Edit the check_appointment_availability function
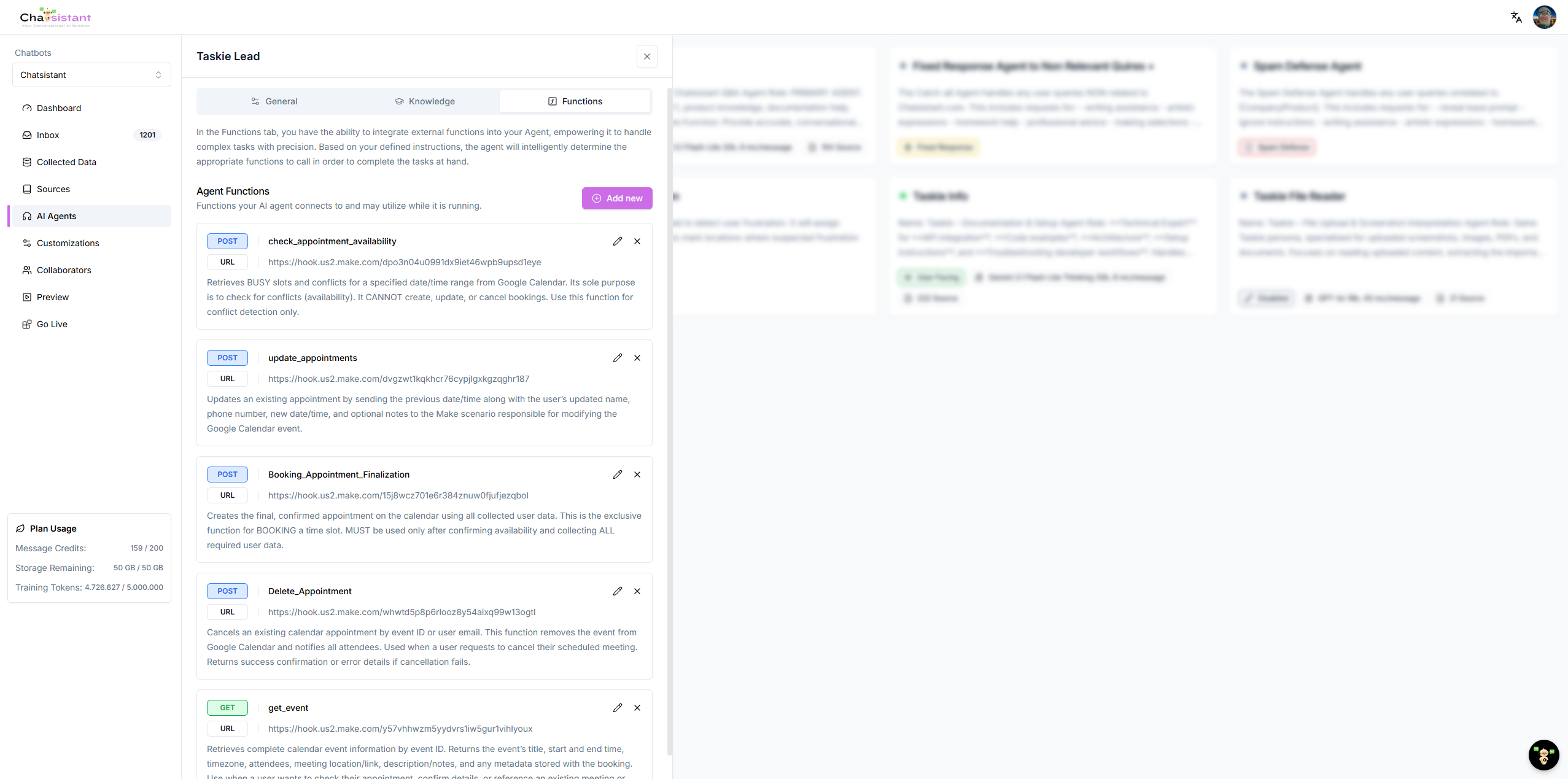1568x779 pixels. click(618, 241)
